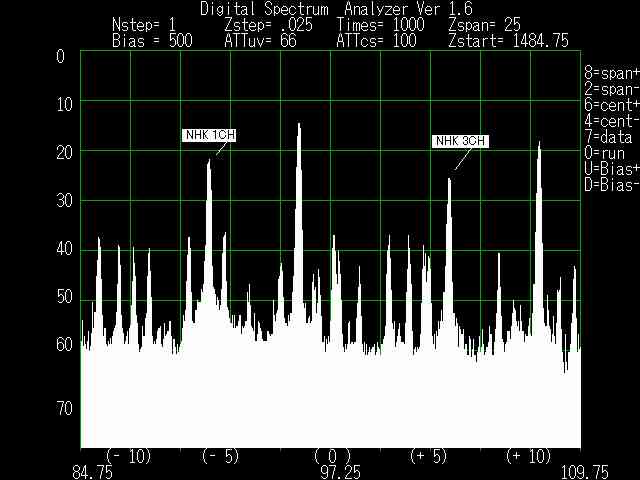Viewport: 640px width, 480px height.
Task: Click the 40 level axis label
Action: (x=64, y=249)
